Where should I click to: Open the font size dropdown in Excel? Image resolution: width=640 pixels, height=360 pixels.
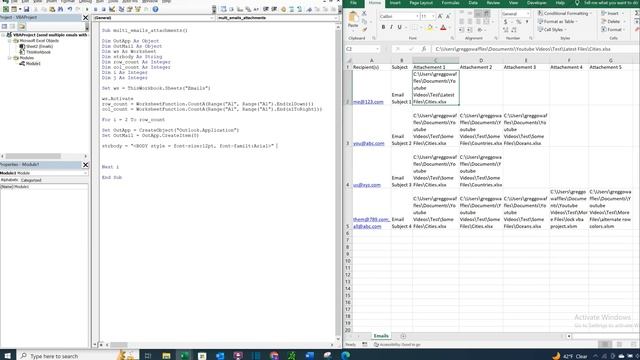(433, 16)
